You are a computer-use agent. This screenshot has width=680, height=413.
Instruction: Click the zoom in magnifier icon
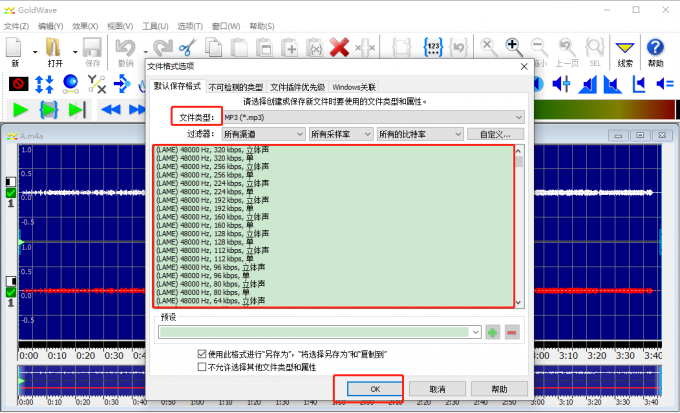(x=513, y=47)
